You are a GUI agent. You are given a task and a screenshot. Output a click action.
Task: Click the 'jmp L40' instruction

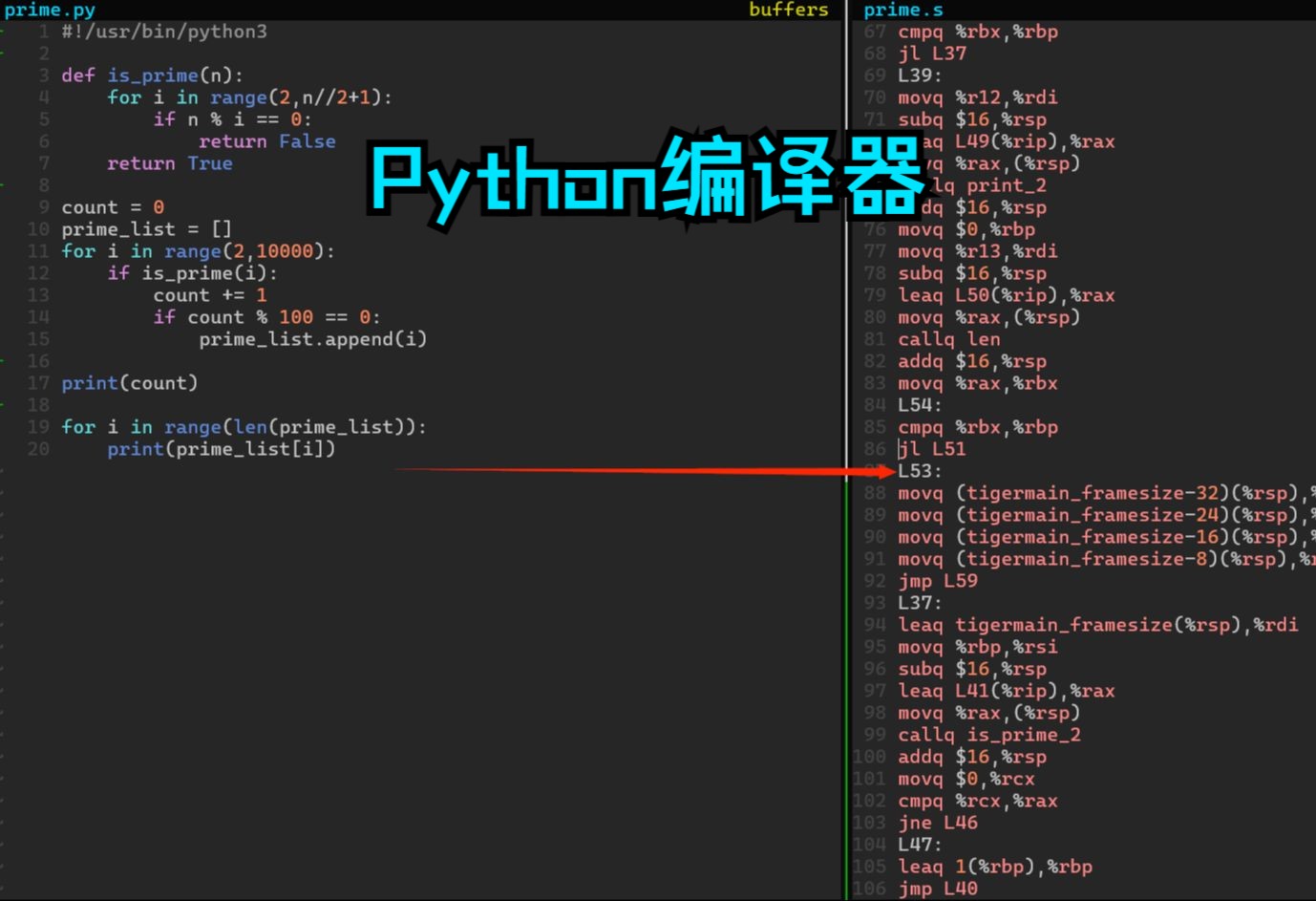point(938,889)
